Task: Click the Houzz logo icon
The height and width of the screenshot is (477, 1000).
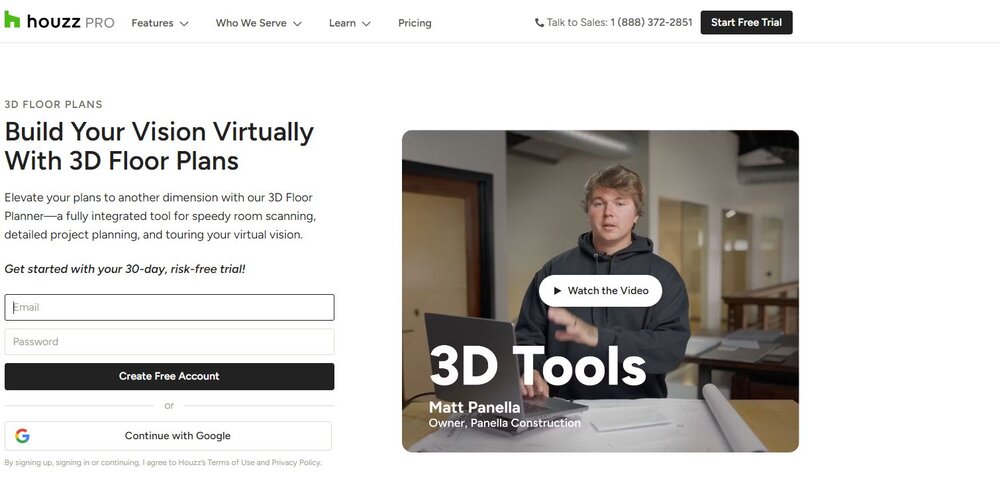Action: tap(12, 20)
